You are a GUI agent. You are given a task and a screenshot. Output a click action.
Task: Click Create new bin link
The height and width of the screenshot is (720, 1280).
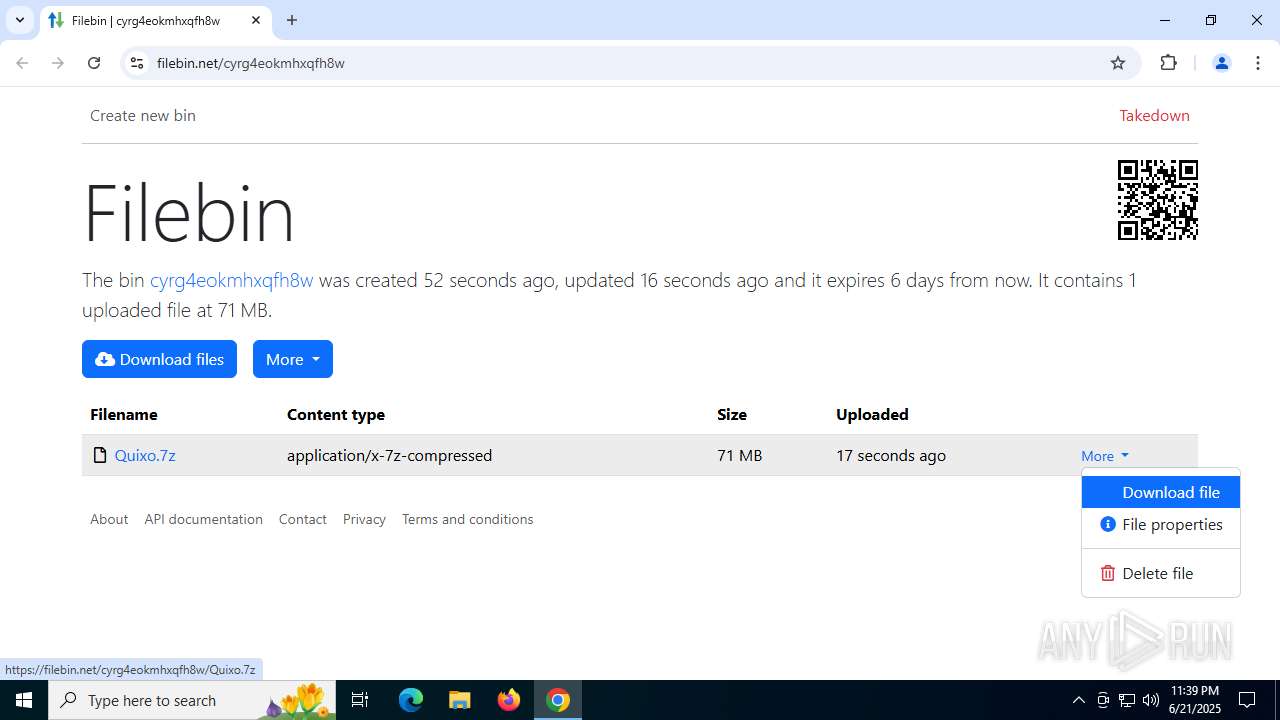click(x=143, y=115)
